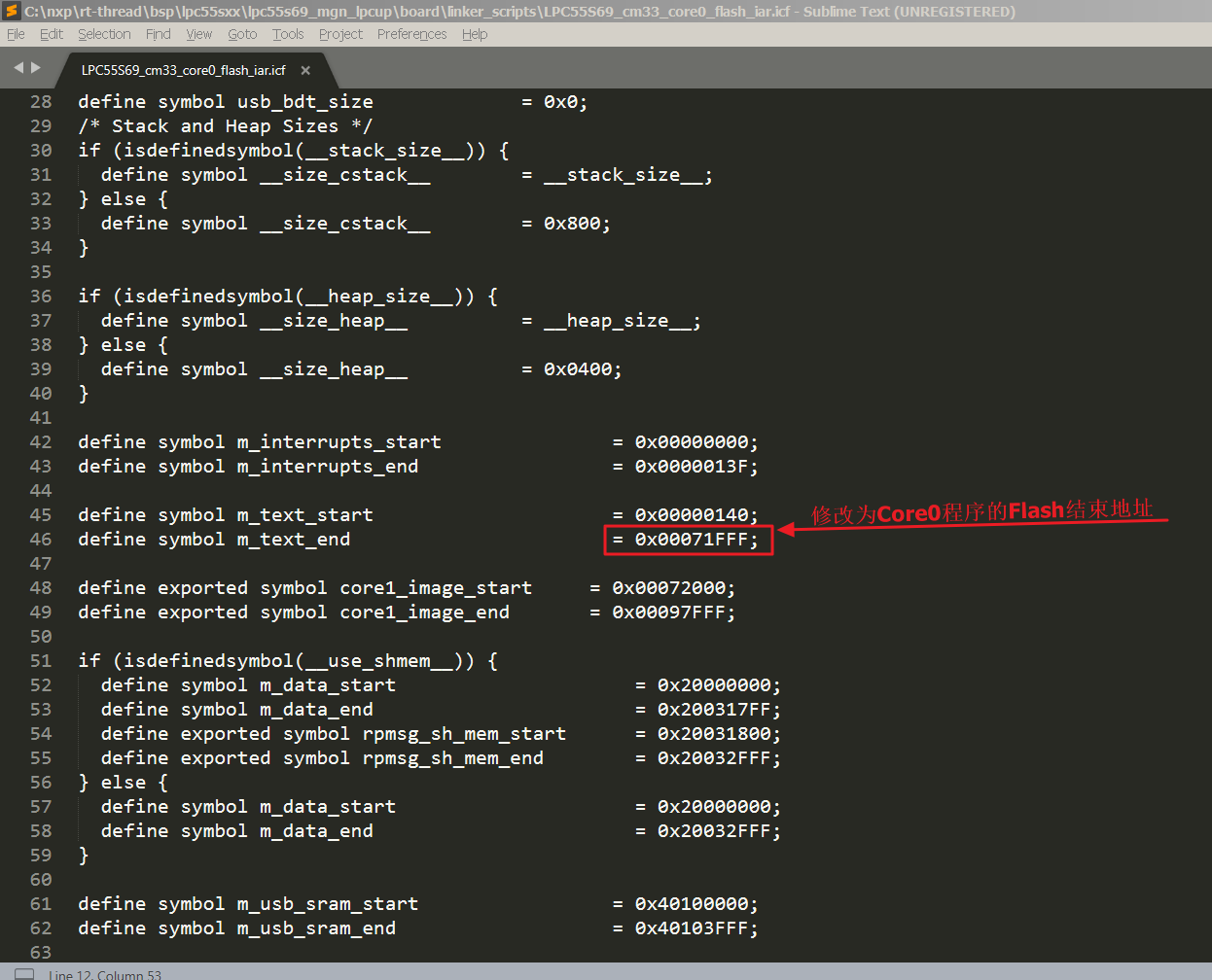The image size is (1212, 980).
Task: Click the next tab right arrow
Action: pyautogui.click(x=37, y=68)
